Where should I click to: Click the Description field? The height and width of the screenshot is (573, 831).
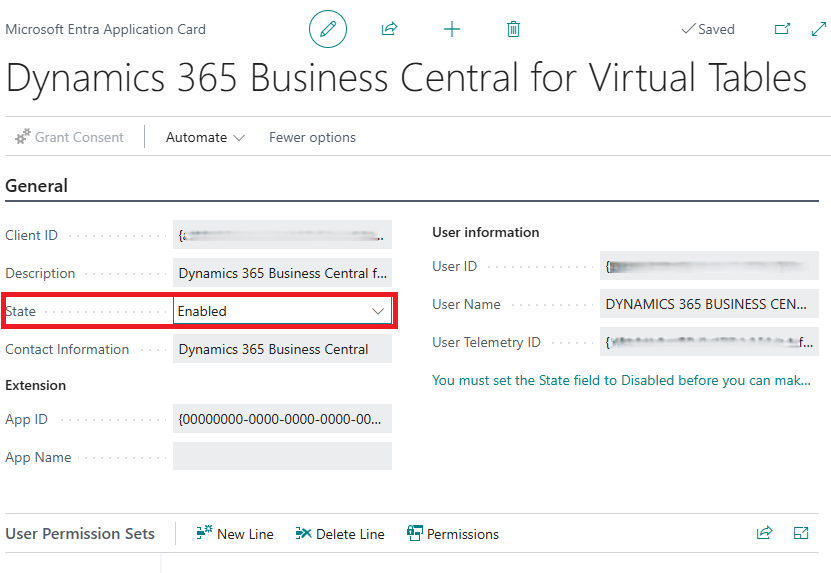(x=282, y=273)
